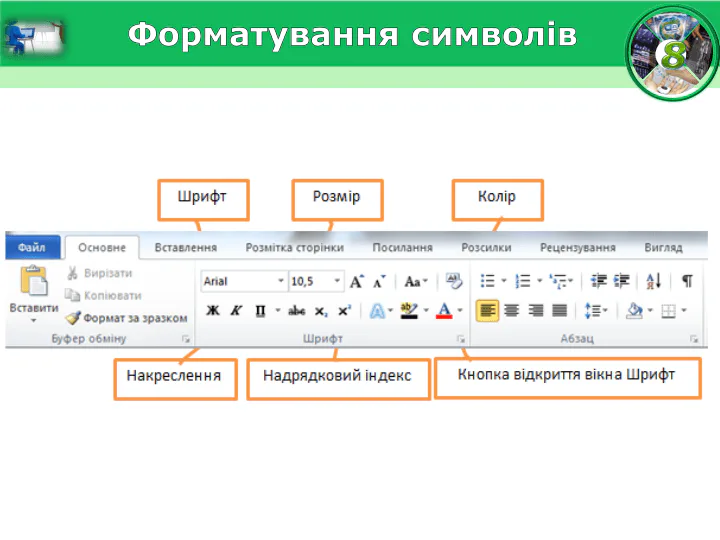Click the Sort (A-Z) icon

coord(654,281)
